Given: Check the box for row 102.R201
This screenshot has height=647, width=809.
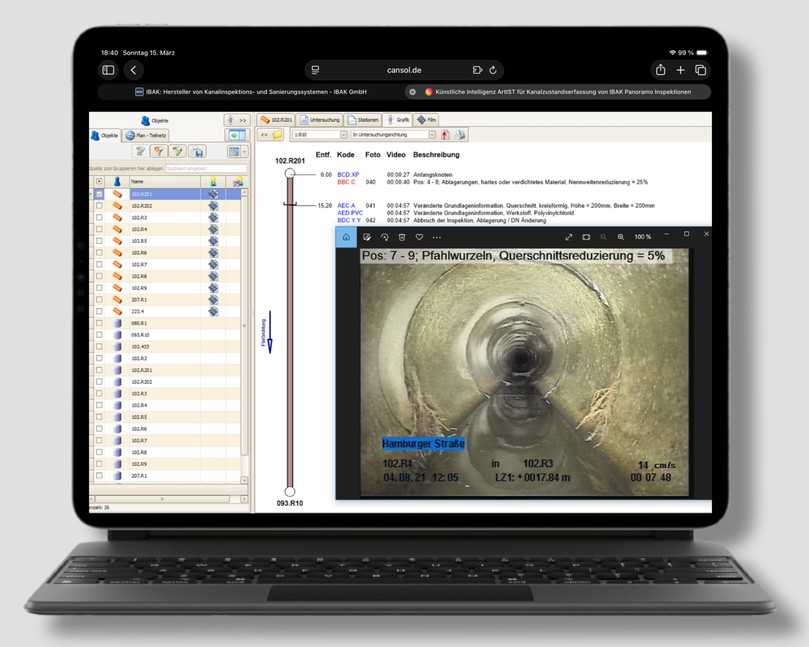Looking at the screenshot, I should tap(99, 193).
